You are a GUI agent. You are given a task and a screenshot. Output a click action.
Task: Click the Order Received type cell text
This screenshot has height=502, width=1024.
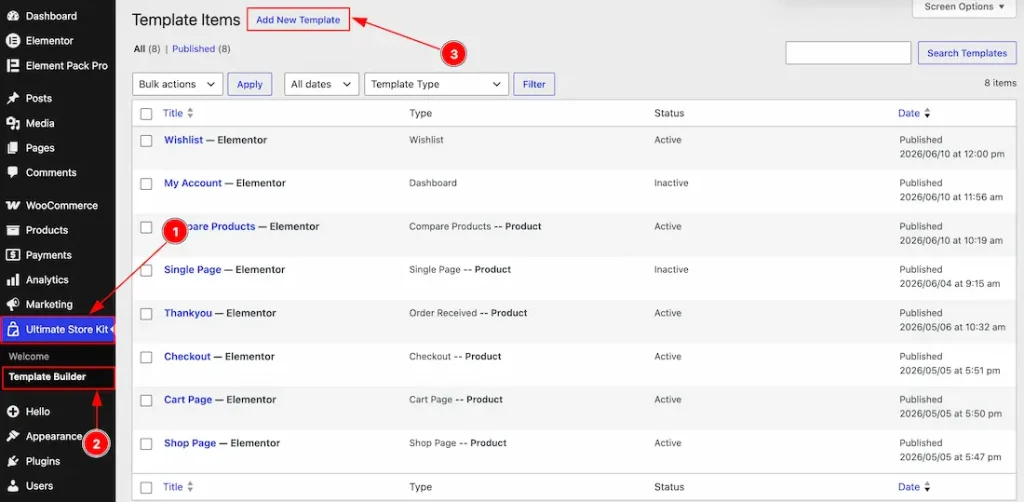468,313
